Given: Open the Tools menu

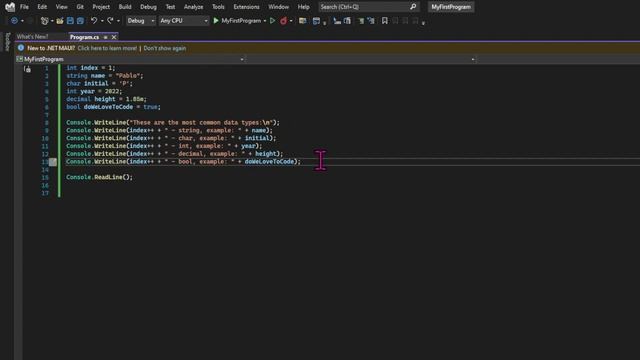Looking at the screenshot, I should [218, 7].
